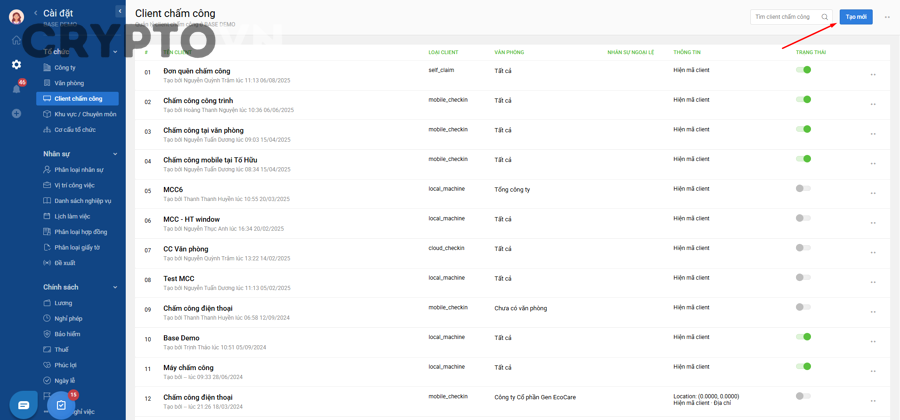The image size is (900, 420).
Task: Turn on the CC Văn phòng toggle
Action: coord(803,248)
